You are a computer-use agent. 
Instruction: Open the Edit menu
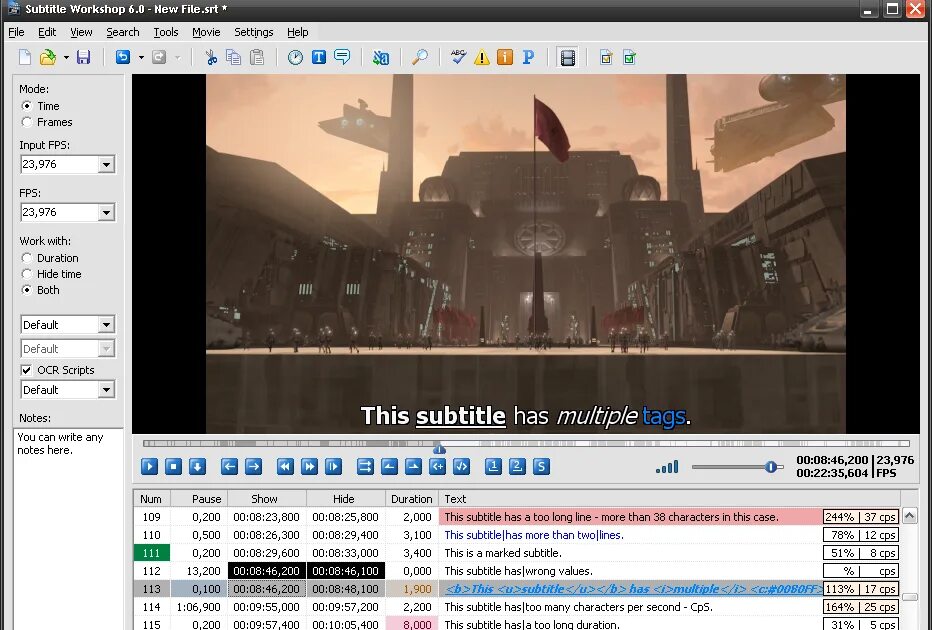point(47,32)
